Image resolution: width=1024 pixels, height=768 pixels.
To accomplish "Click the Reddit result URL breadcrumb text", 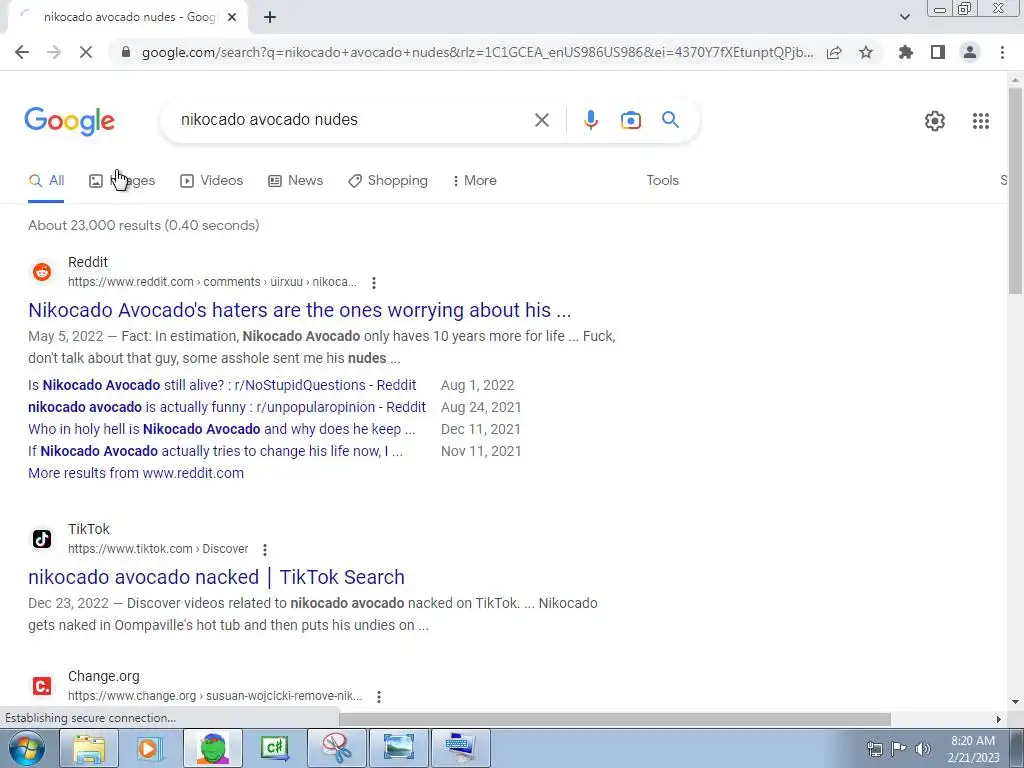I will (x=212, y=282).
